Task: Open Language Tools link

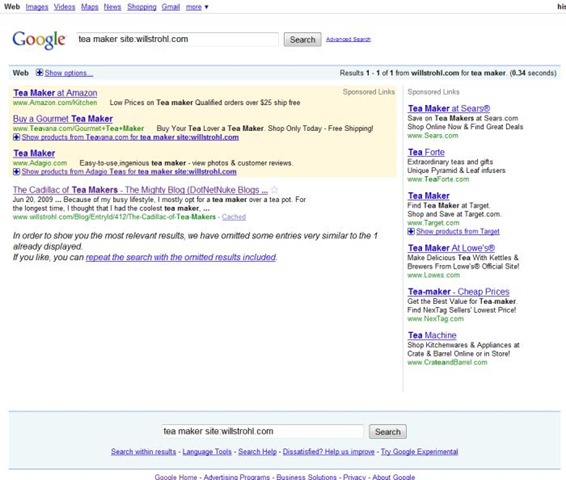Action: coord(207,451)
